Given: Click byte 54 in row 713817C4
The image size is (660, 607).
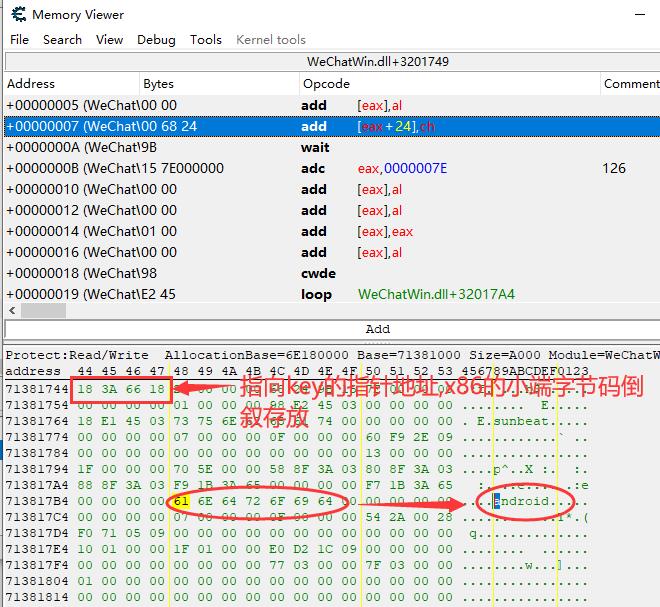Looking at the screenshot, I should tap(373, 517).
